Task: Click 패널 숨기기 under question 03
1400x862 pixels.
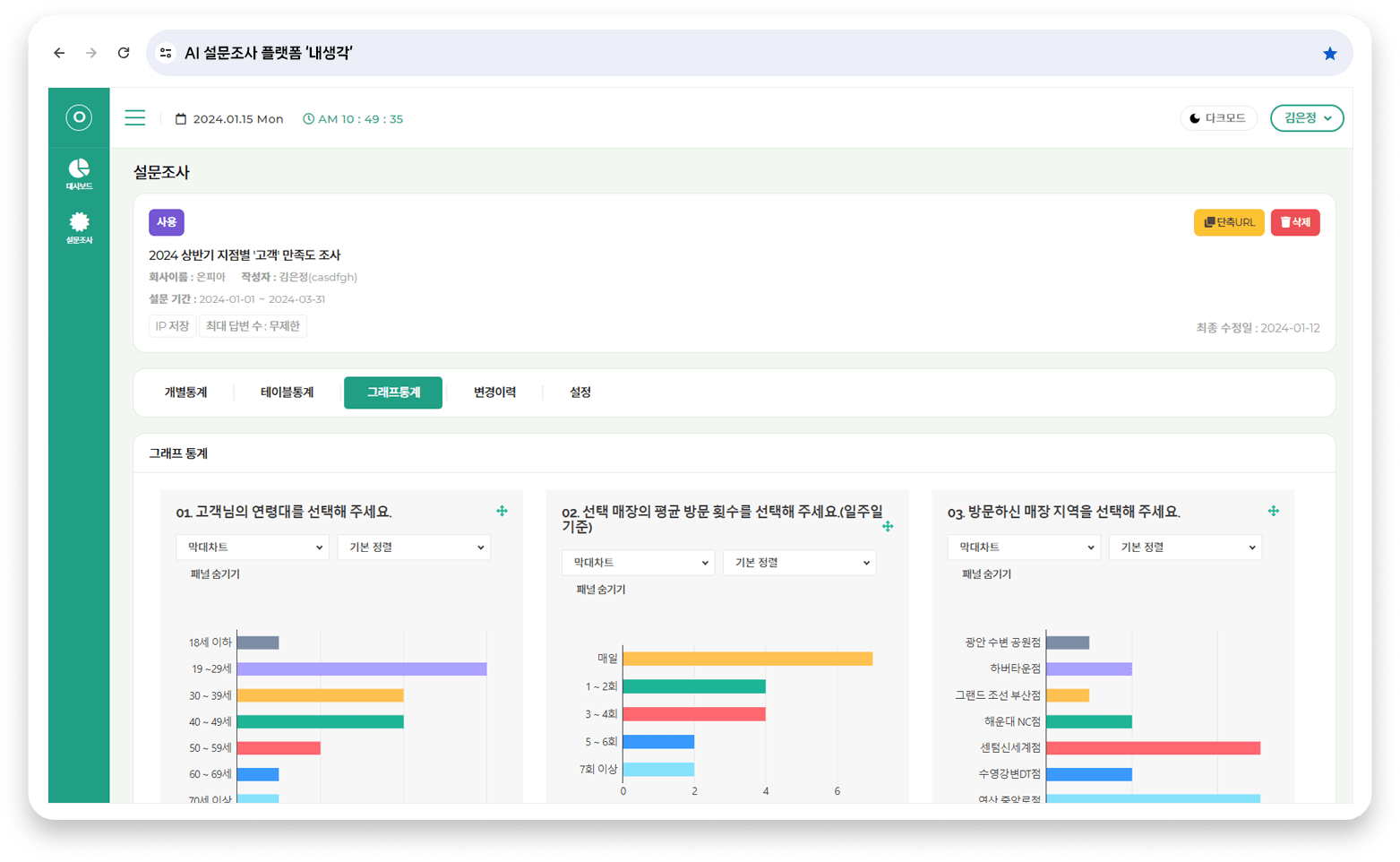Action: (x=986, y=574)
